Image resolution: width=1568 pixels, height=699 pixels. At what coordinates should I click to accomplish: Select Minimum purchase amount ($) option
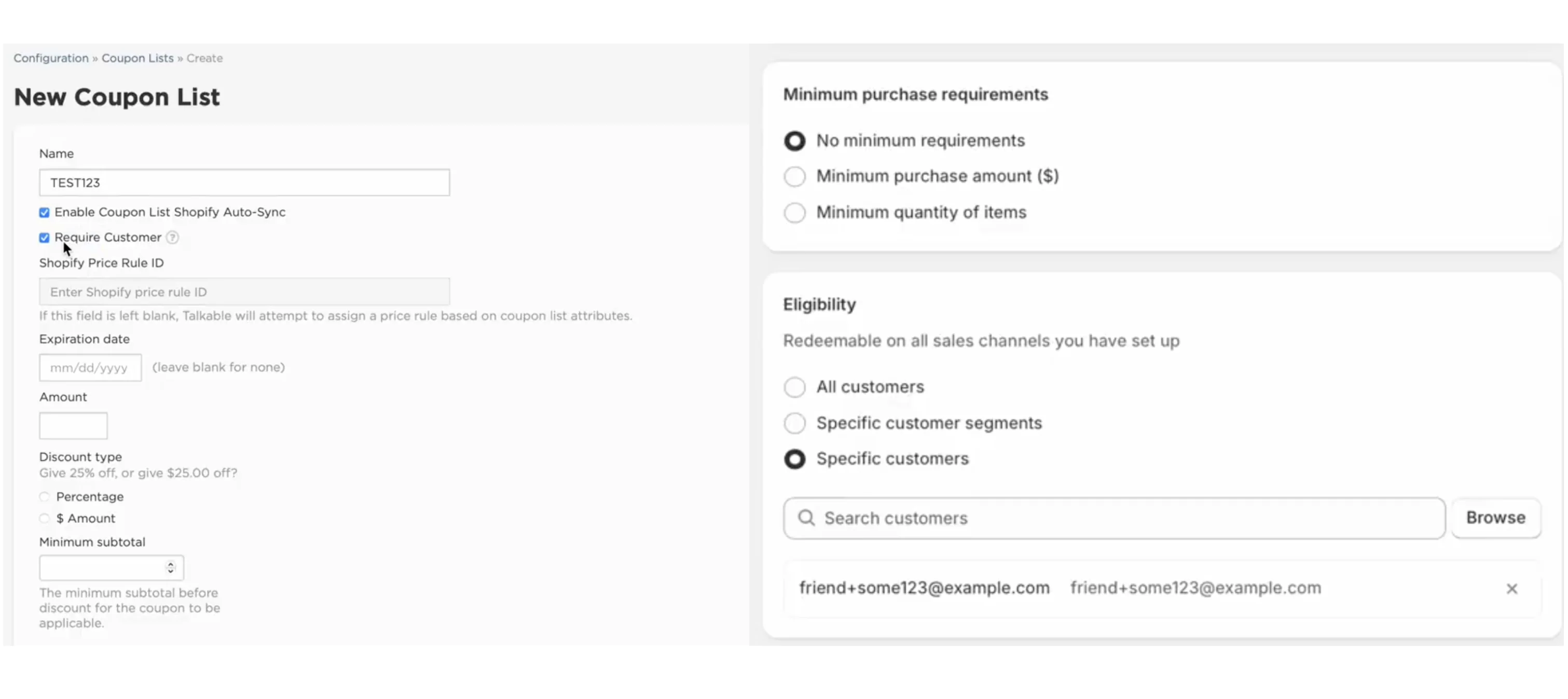(x=794, y=176)
